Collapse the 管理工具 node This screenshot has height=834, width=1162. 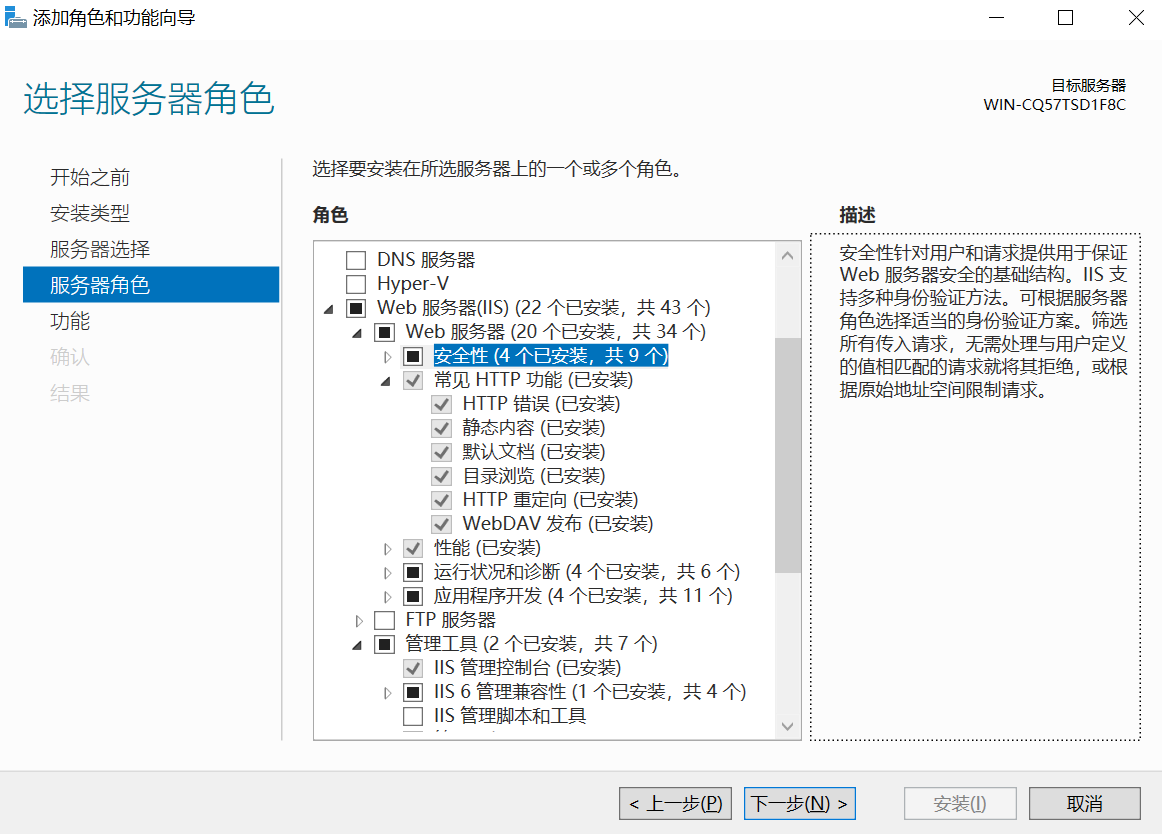pos(357,646)
